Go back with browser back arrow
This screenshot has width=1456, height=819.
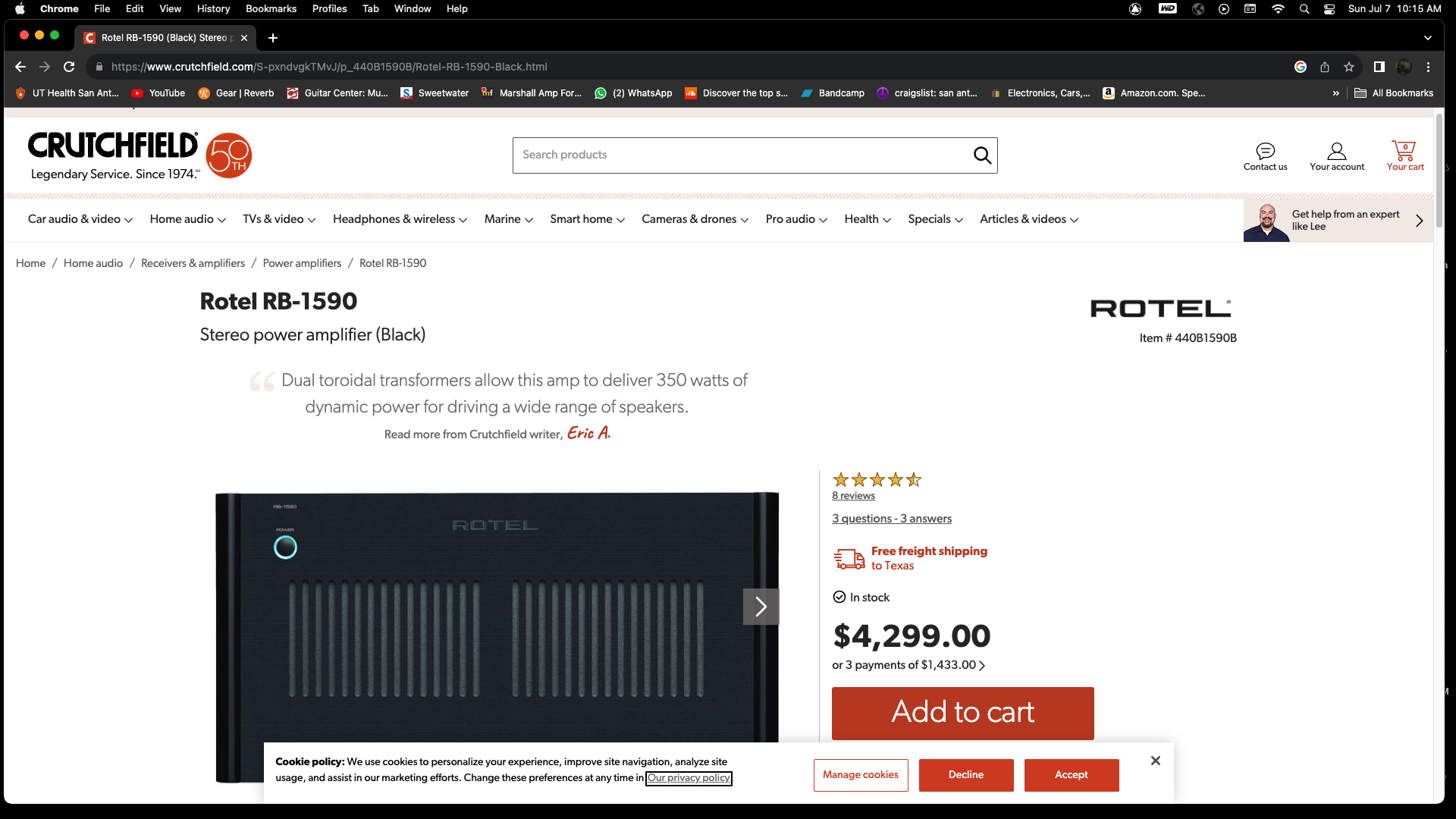(20, 67)
